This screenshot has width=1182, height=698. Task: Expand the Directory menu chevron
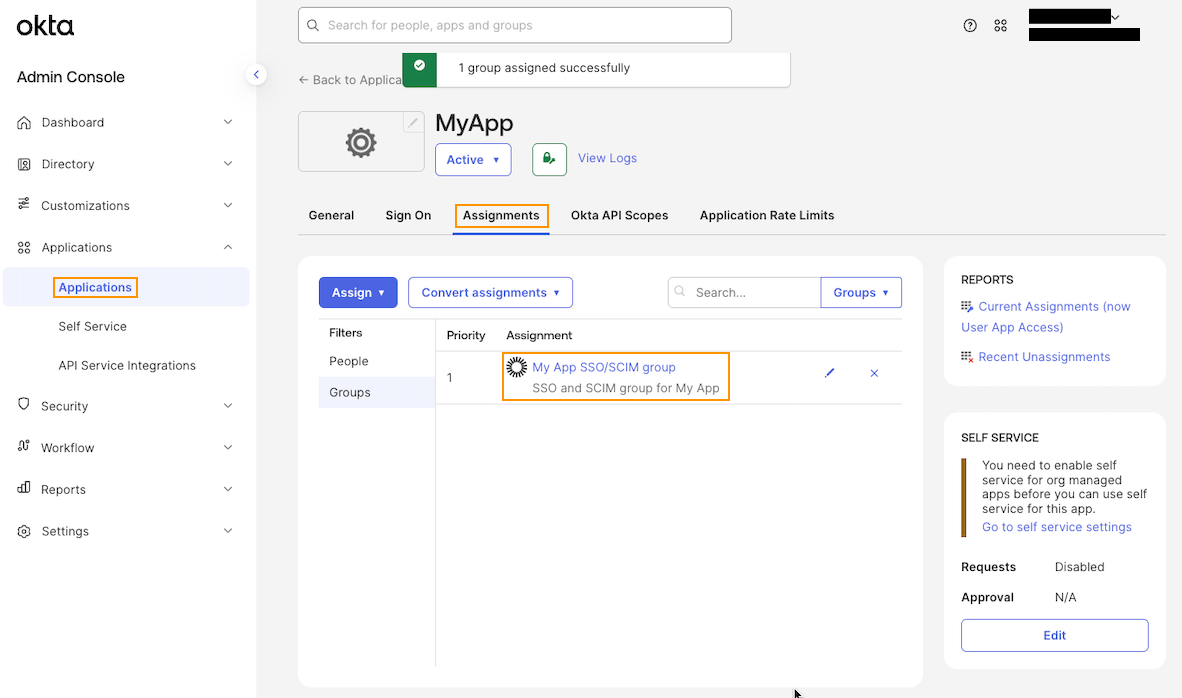228,164
